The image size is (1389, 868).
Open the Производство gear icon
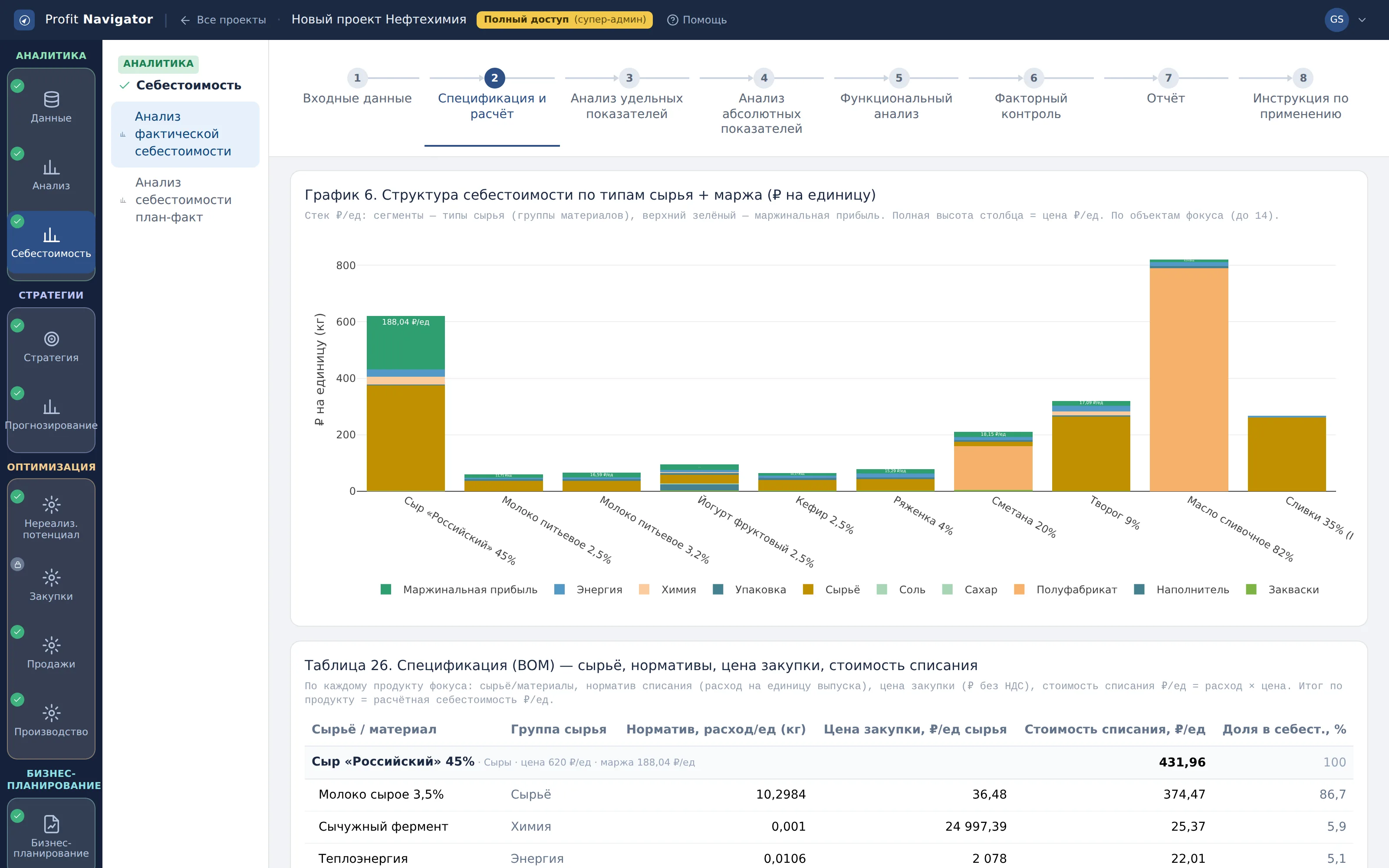tap(51, 713)
